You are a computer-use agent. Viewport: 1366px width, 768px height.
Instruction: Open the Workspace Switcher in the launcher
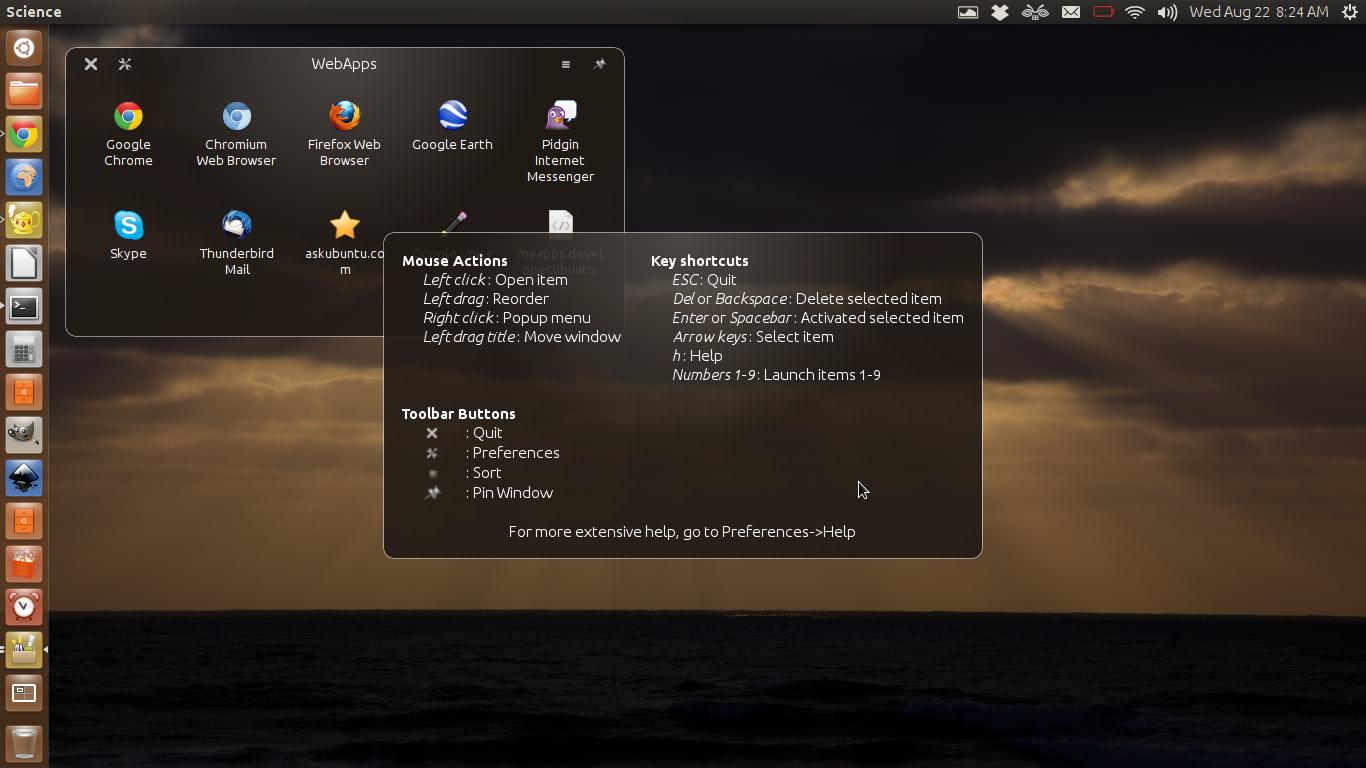[25, 693]
